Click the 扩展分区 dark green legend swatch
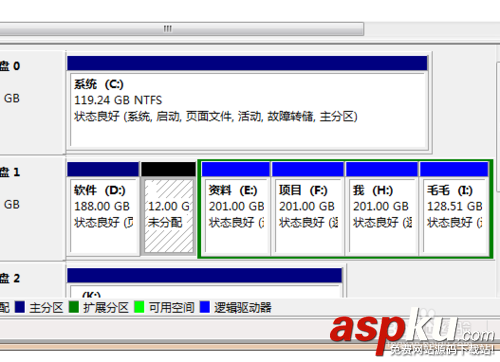Image resolution: width=500 pixels, height=362 pixels. pyautogui.click(x=74, y=307)
